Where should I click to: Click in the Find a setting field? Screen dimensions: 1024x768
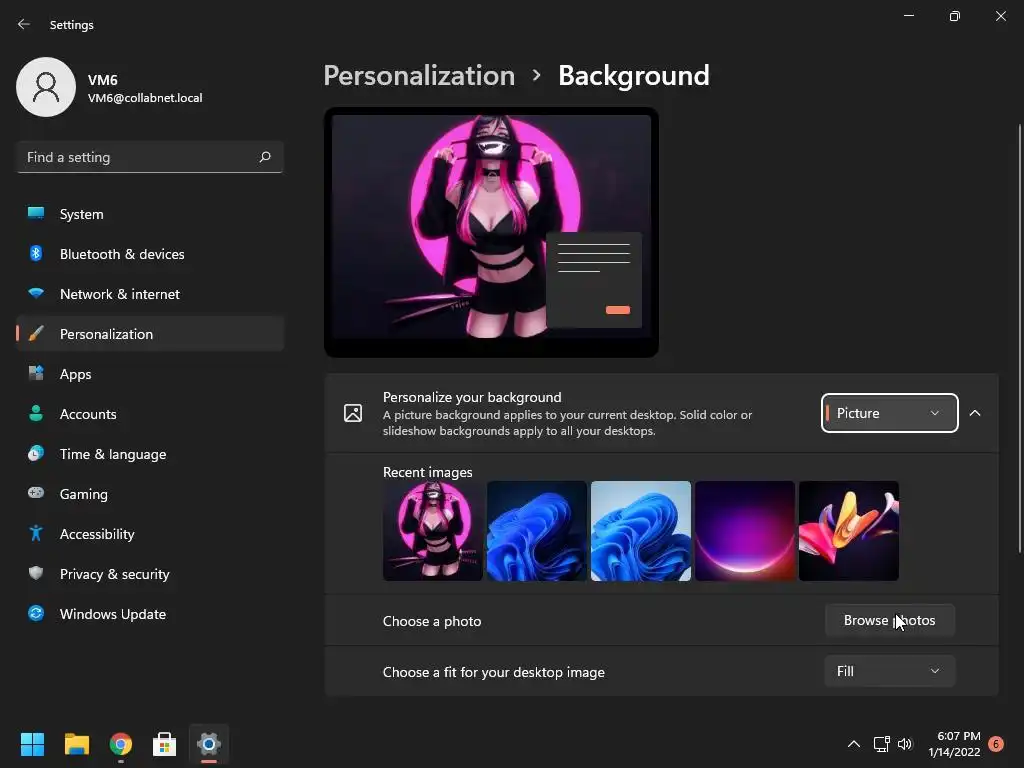(150, 157)
